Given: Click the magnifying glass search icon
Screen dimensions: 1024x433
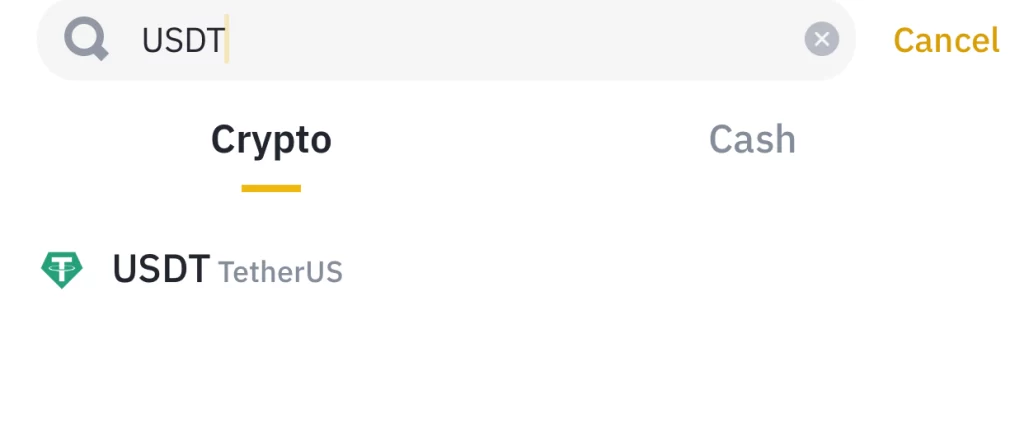Looking at the screenshot, I should click(86, 39).
